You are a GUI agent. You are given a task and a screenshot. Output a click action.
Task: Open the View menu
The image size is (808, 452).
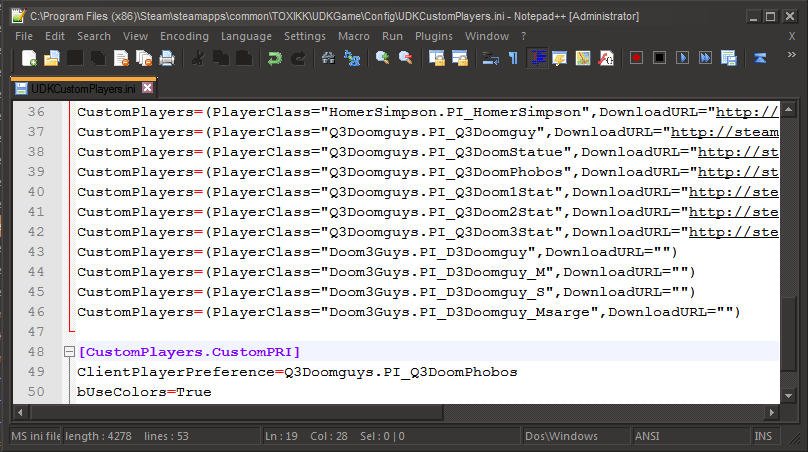(x=136, y=36)
